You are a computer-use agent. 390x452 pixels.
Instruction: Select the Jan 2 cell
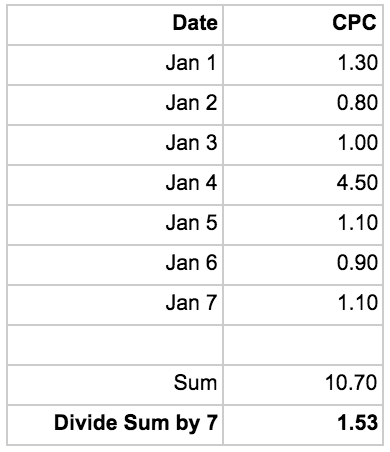(115, 105)
